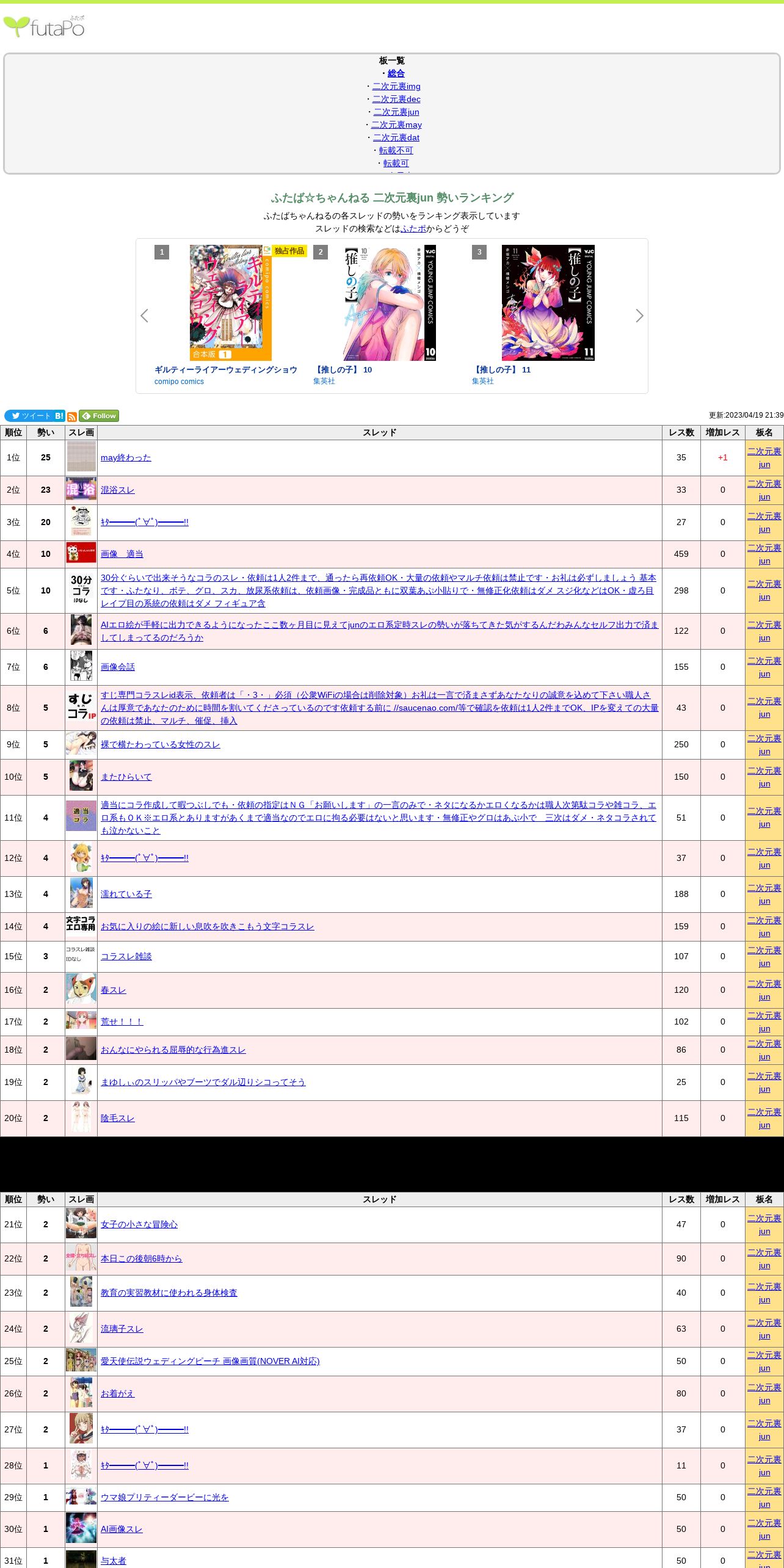Image resolution: width=784 pixels, height=1568 pixels.
Task: Click the 298 レス数 cell for 30分コラ
Action: coord(681,590)
